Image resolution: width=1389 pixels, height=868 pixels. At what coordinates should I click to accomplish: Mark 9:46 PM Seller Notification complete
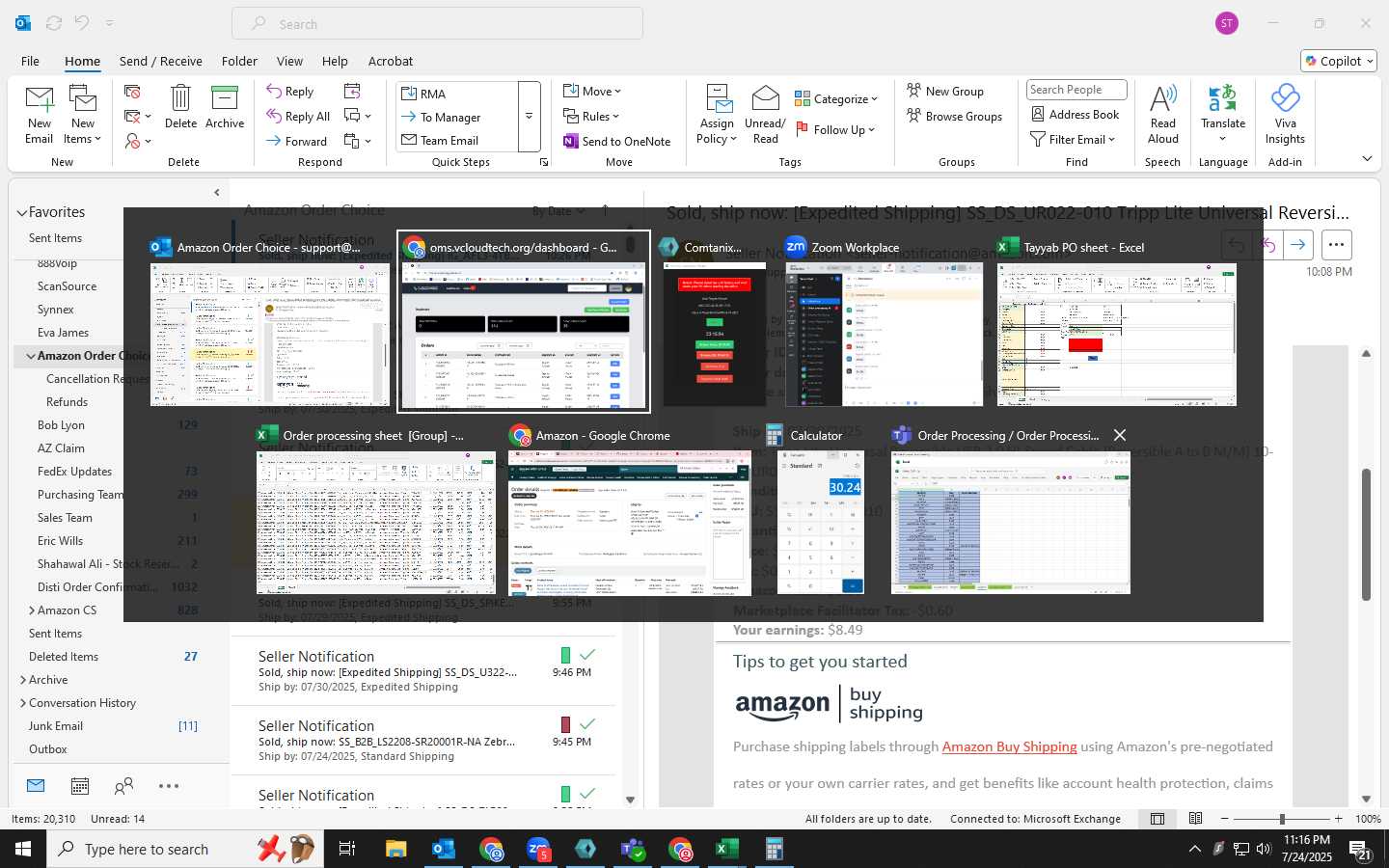click(x=586, y=655)
